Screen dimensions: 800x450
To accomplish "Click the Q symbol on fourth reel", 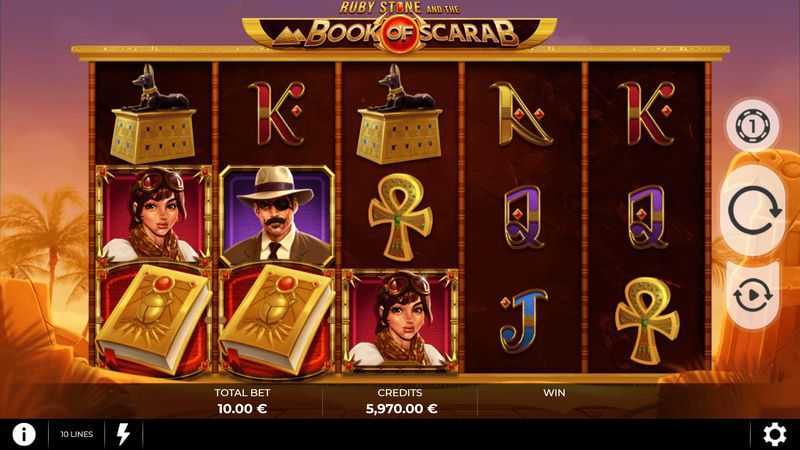I will coord(524,216).
